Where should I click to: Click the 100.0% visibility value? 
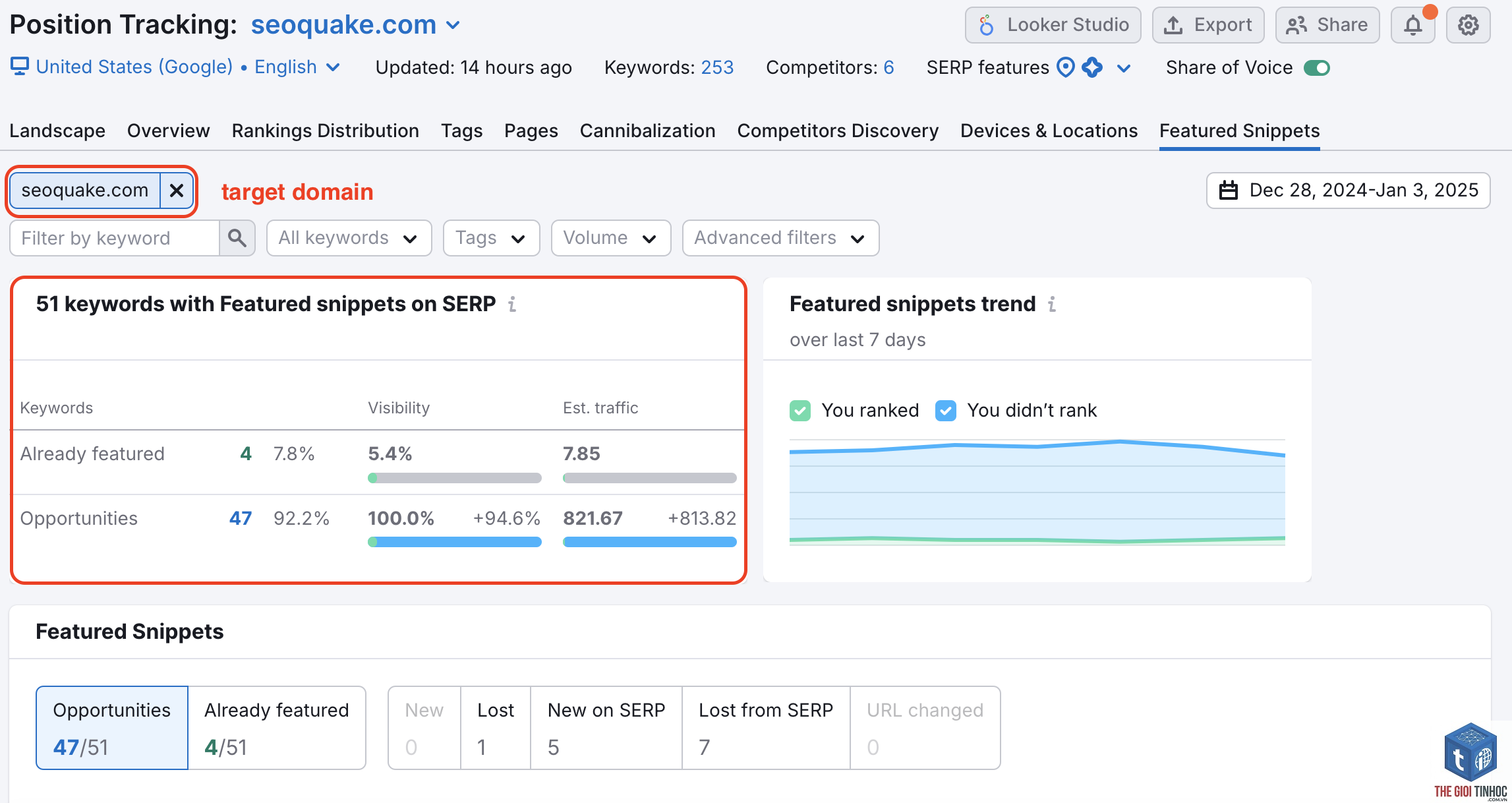pos(401,518)
